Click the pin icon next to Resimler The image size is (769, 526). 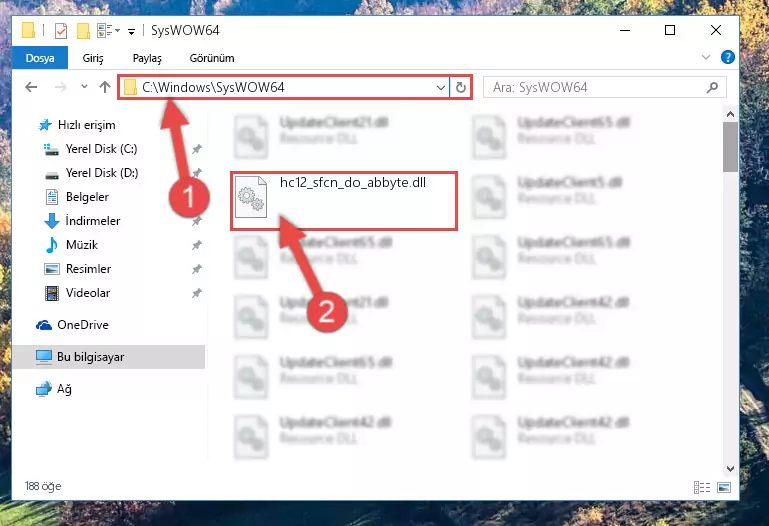tap(197, 269)
